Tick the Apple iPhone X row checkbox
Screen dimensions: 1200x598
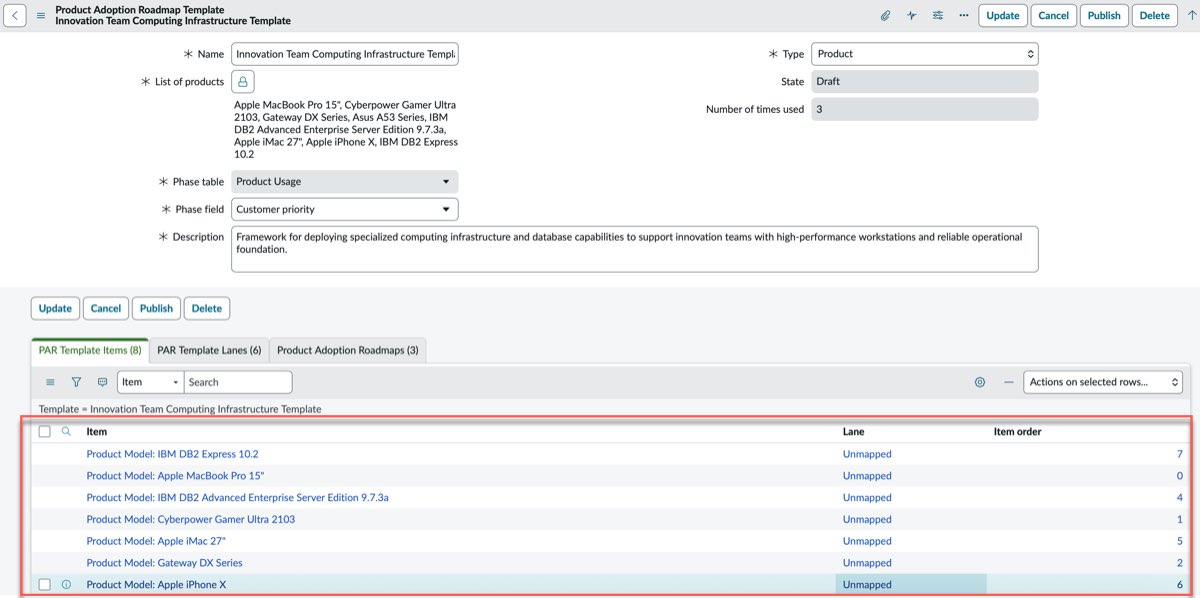(x=44, y=584)
